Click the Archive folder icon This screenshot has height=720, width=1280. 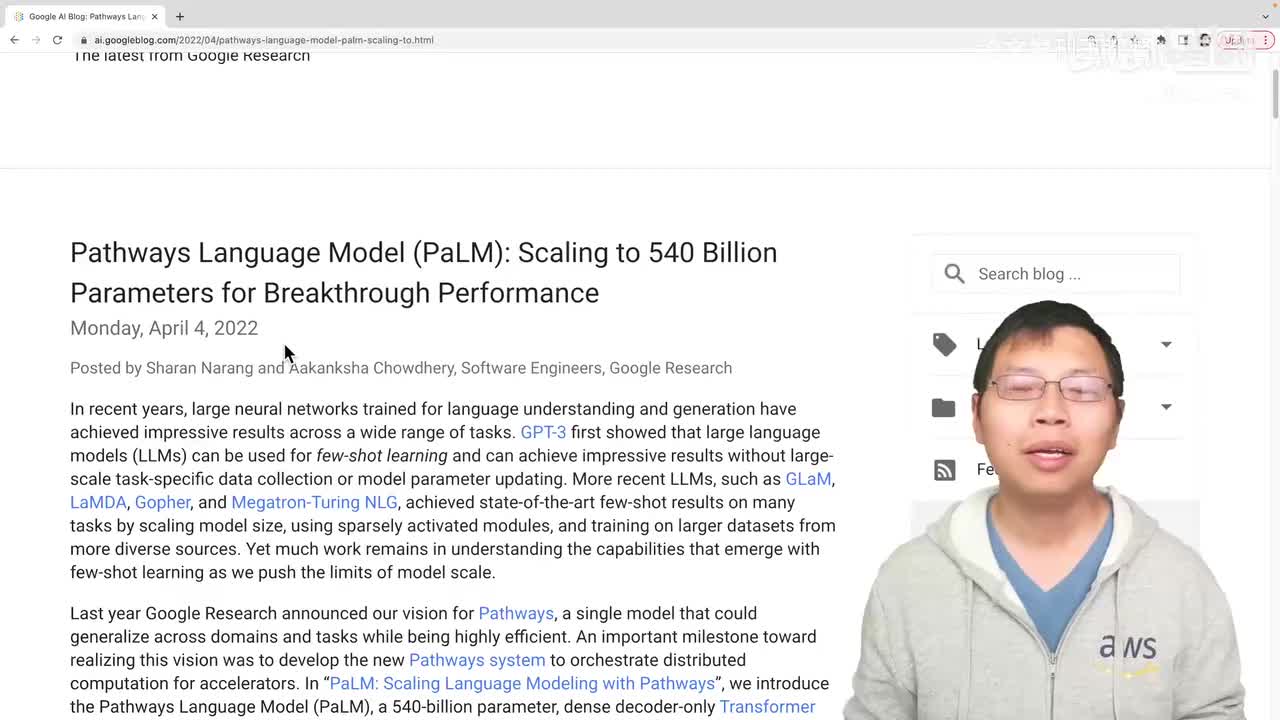[x=943, y=407]
